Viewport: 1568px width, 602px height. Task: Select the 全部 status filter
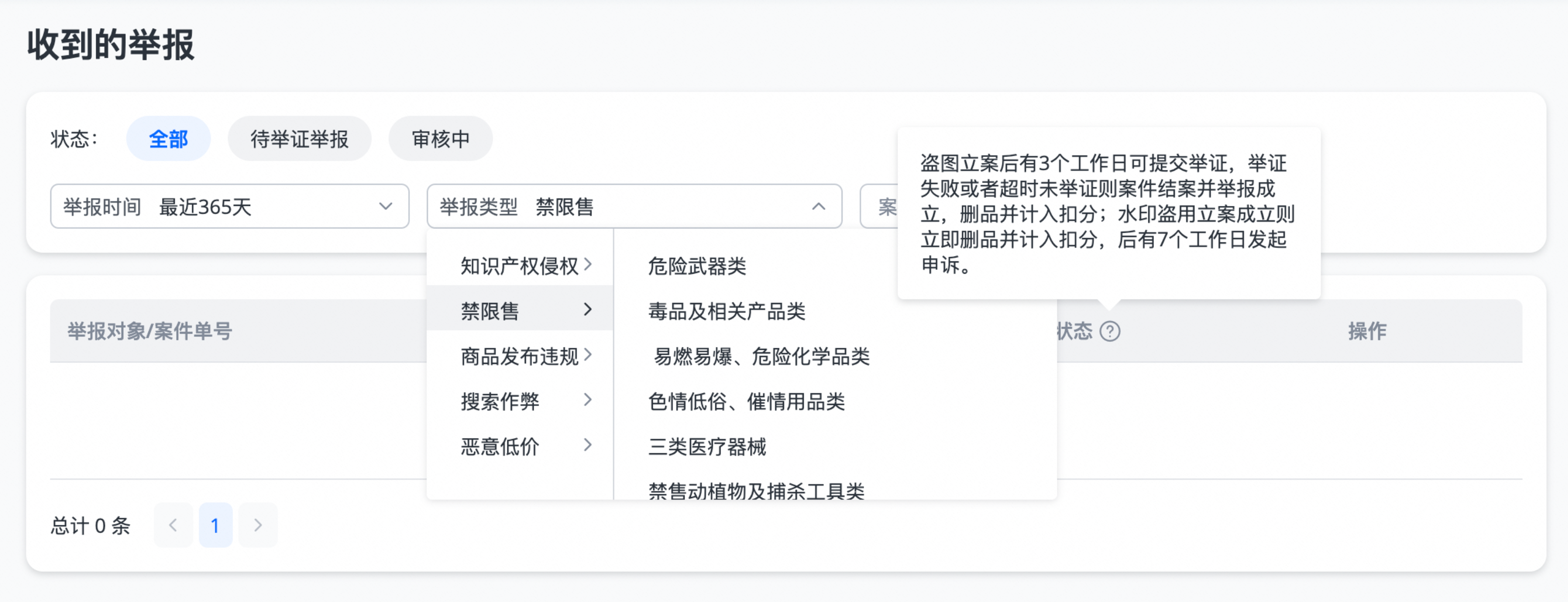tap(168, 139)
